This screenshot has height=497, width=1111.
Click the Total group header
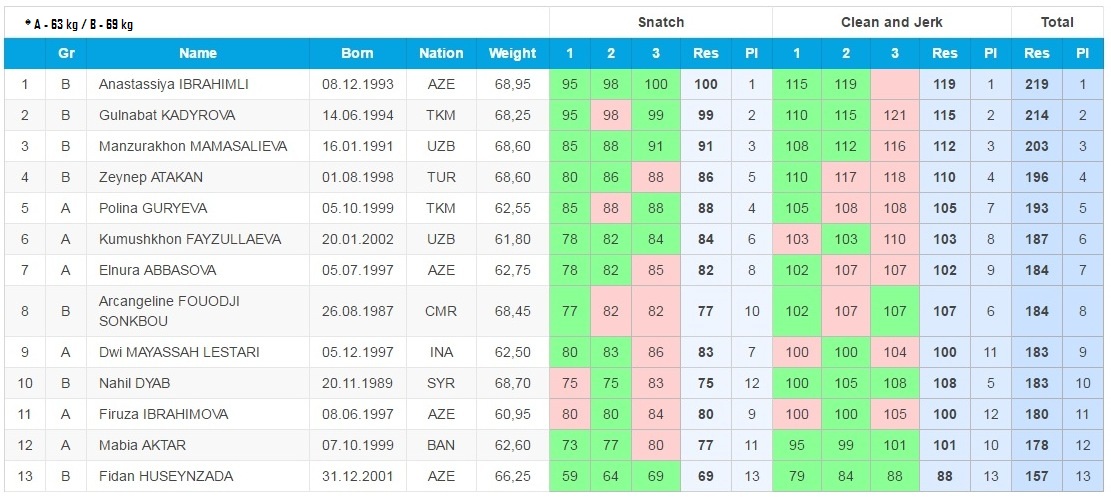point(1057,22)
